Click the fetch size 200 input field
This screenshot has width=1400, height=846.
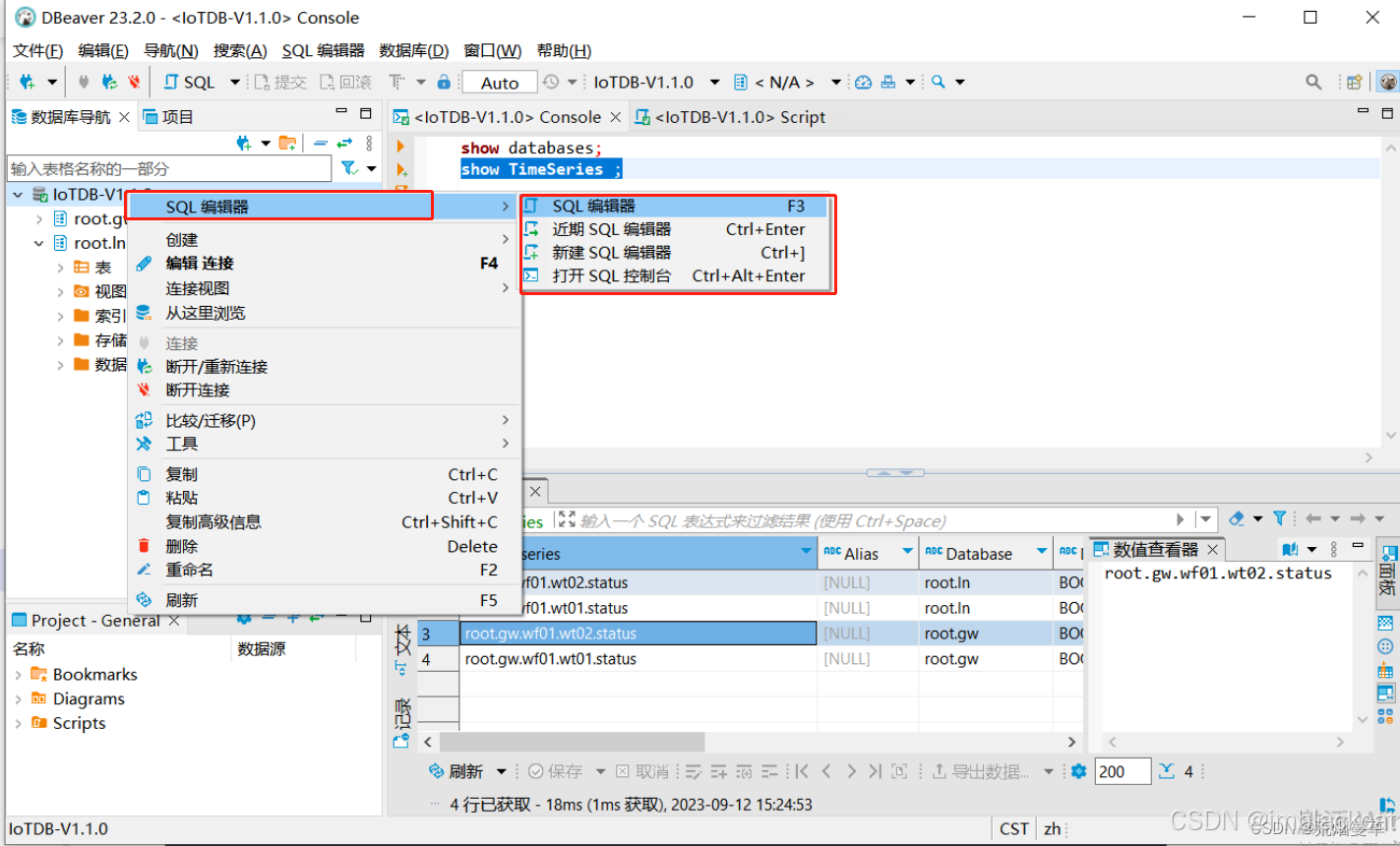click(1122, 771)
